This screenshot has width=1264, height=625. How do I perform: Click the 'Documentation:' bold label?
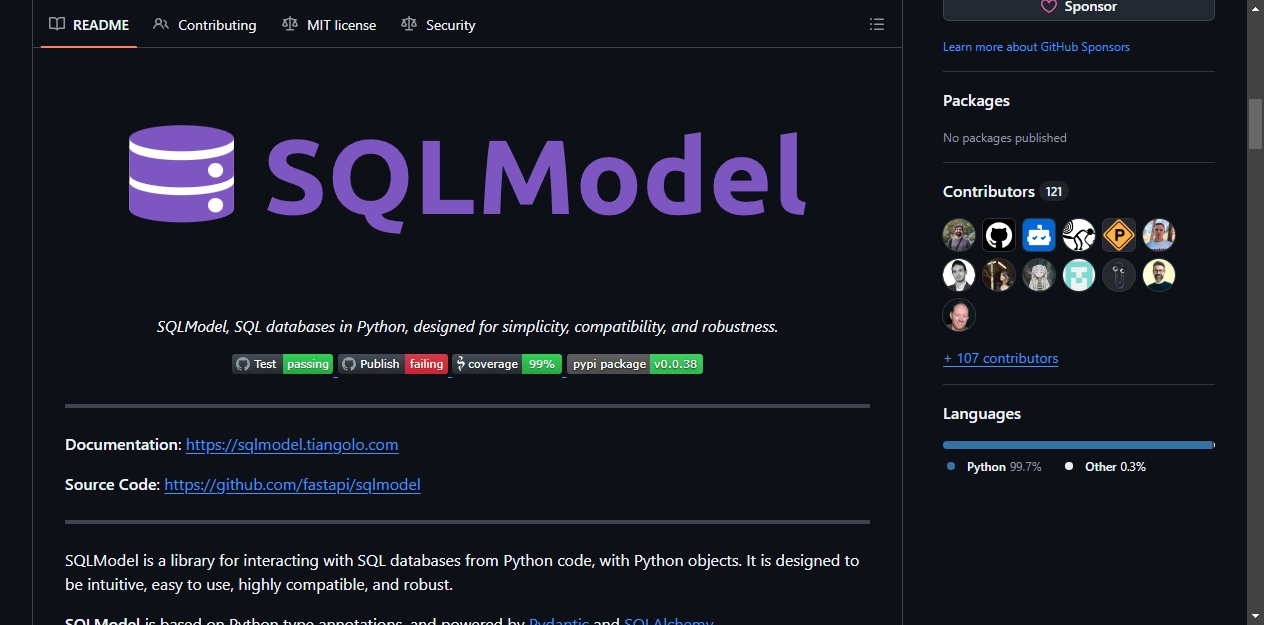click(x=123, y=445)
